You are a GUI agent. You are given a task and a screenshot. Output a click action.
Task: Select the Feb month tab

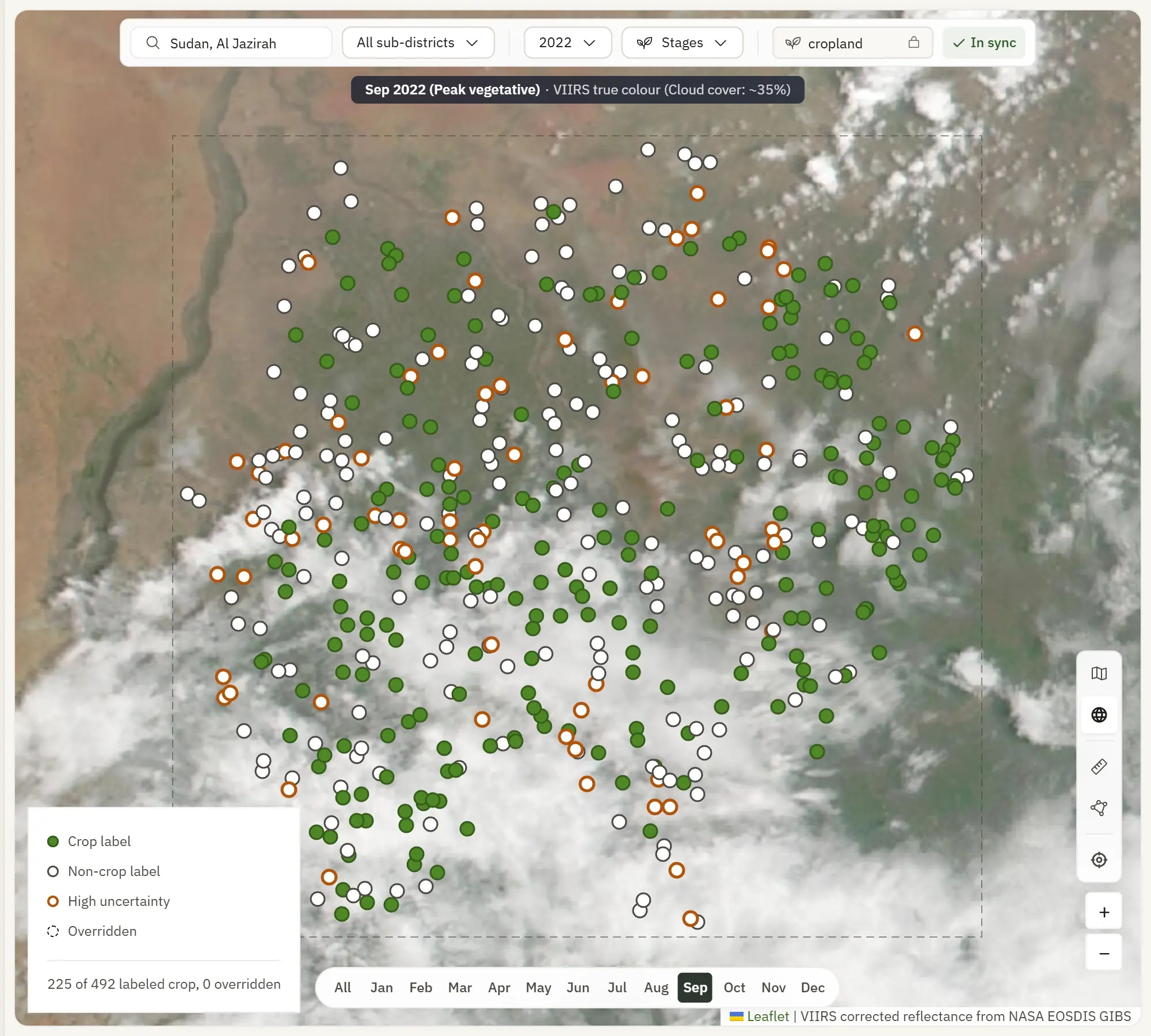coord(421,988)
